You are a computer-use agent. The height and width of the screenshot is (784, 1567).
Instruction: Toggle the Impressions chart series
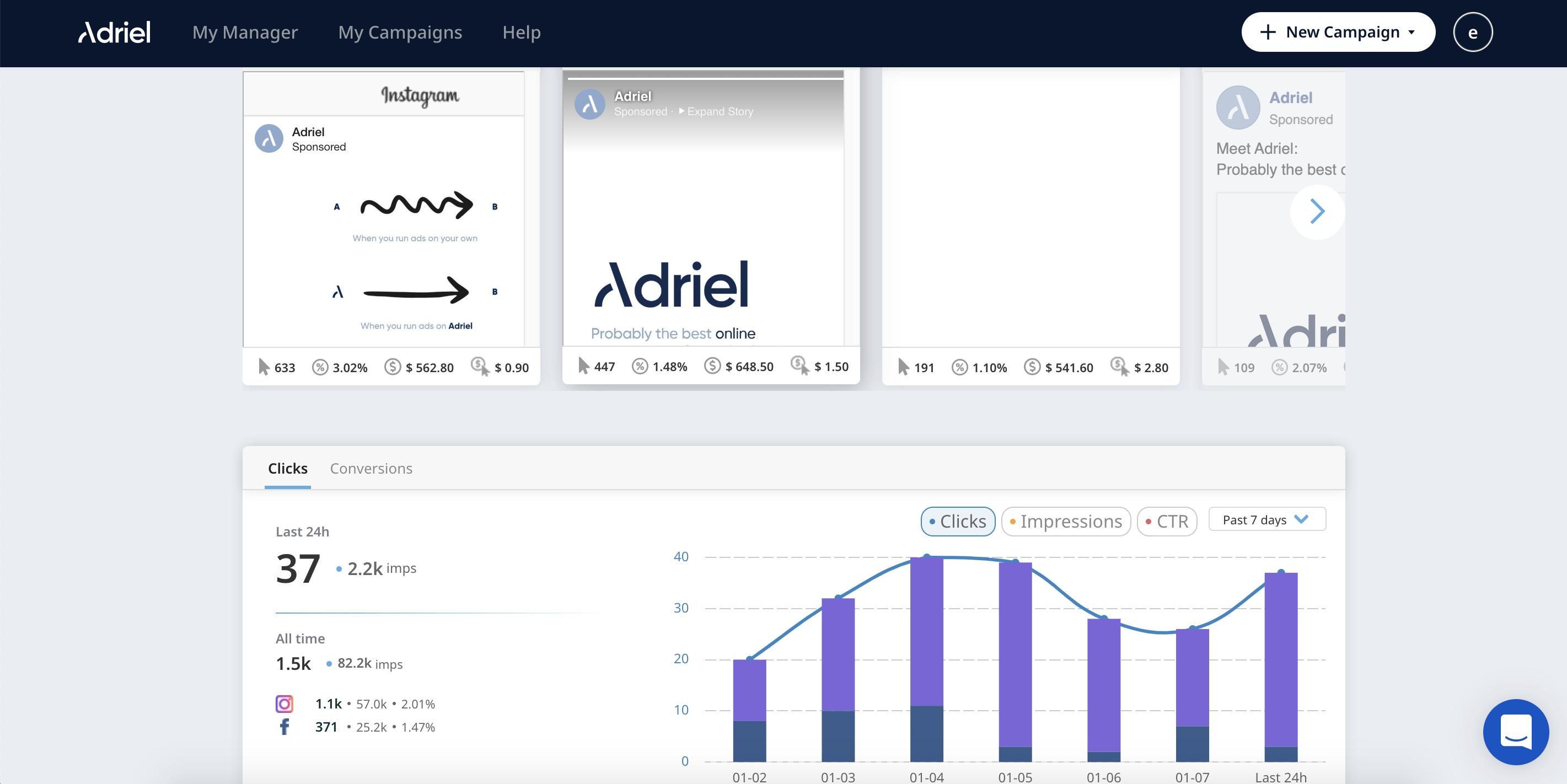(x=1066, y=521)
